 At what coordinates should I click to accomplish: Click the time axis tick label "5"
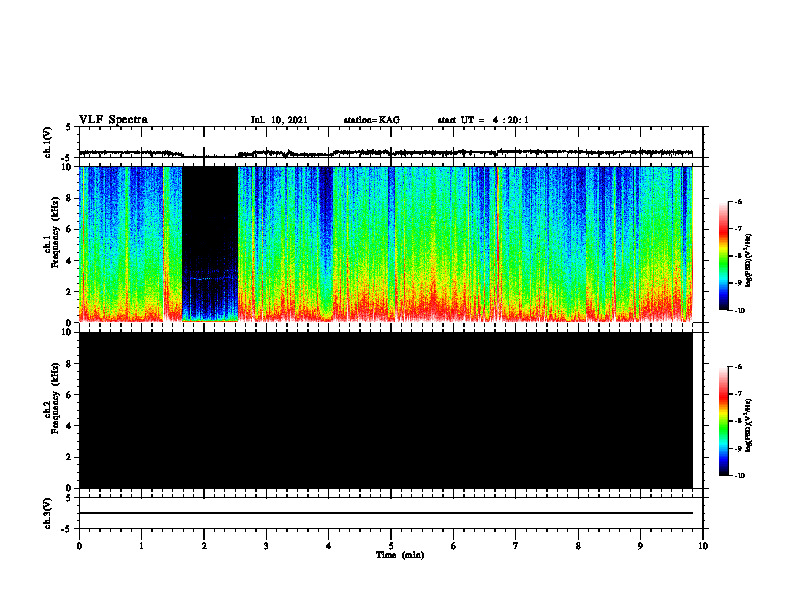coord(391,546)
